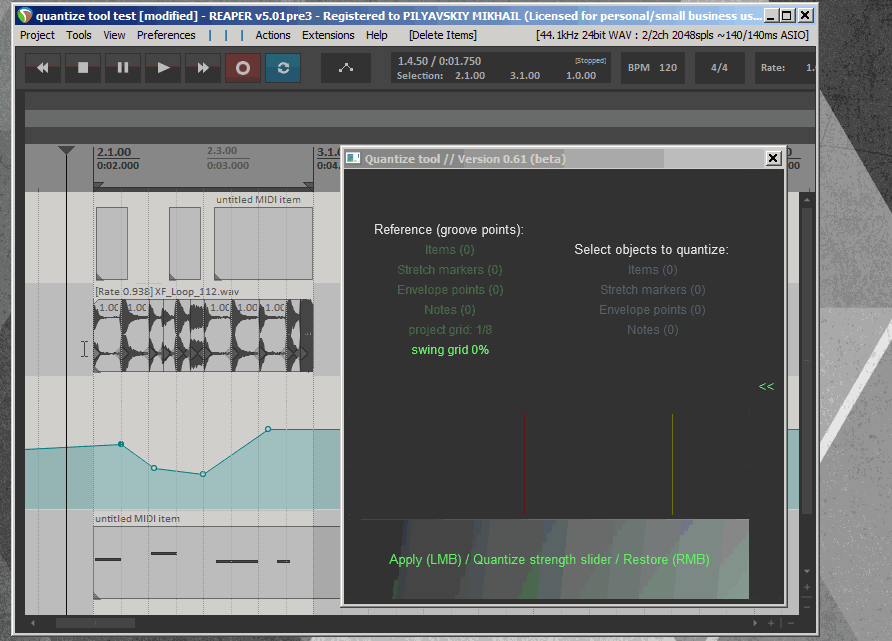Viewport: 892px width, 641px height.
Task: Open the View menu
Action: [x=114, y=35]
